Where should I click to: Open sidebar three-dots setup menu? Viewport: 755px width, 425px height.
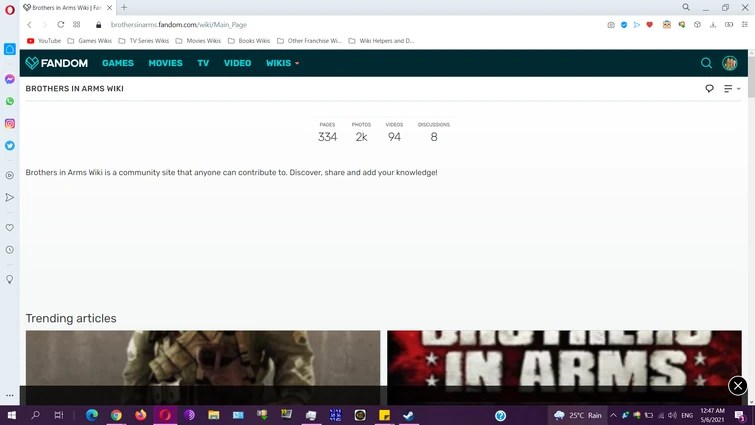click(10, 395)
